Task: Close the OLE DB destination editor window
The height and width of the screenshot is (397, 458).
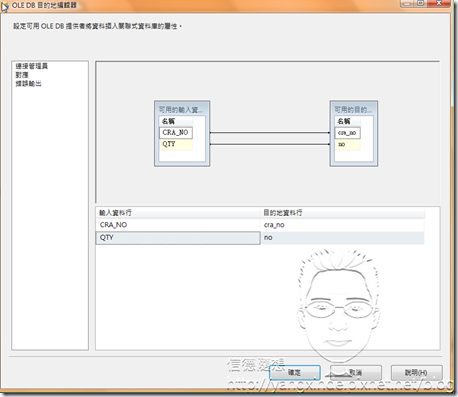Action: click(x=438, y=3)
